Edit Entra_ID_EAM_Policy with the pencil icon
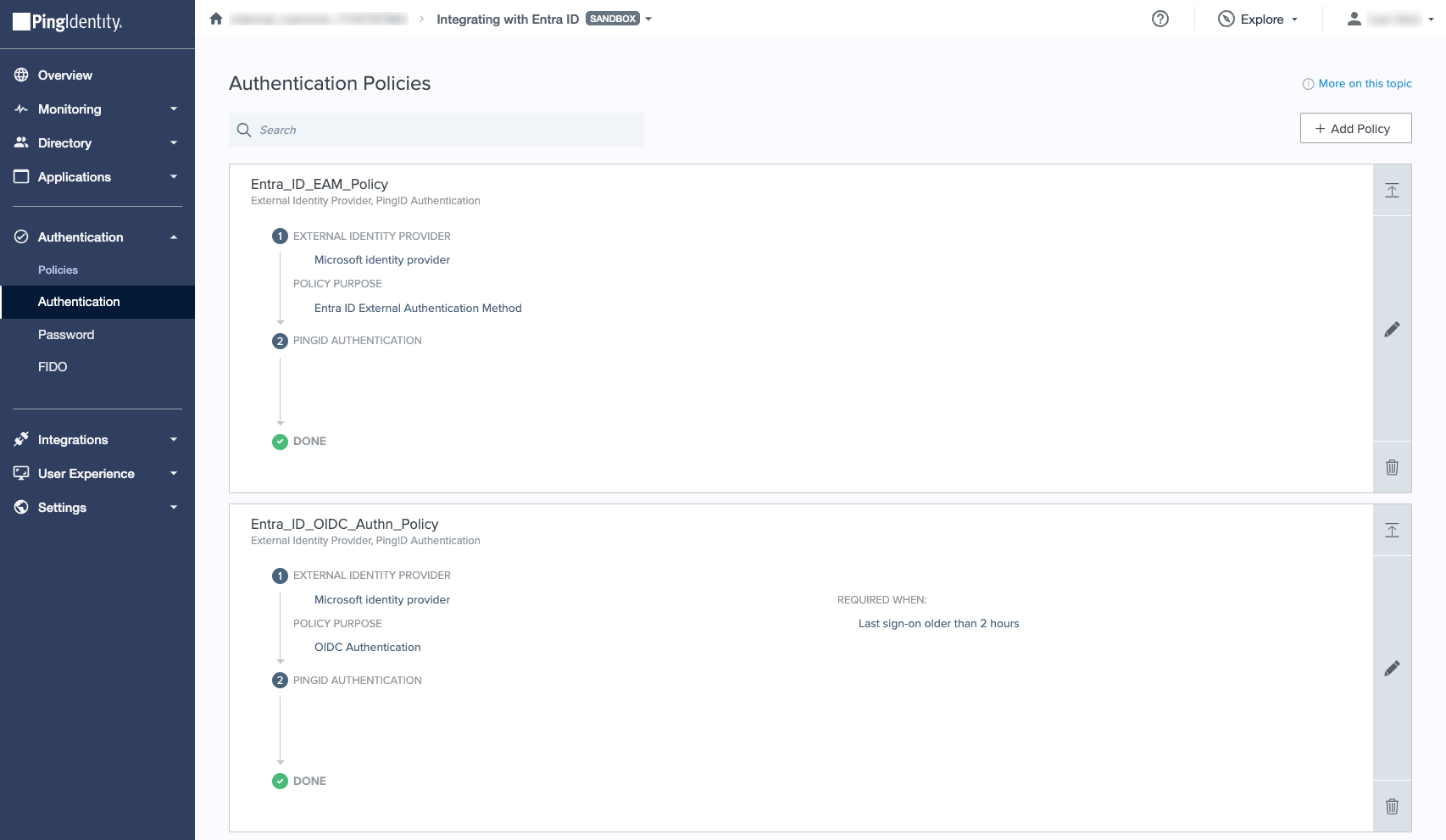The height and width of the screenshot is (840, 1446). 1392,329
